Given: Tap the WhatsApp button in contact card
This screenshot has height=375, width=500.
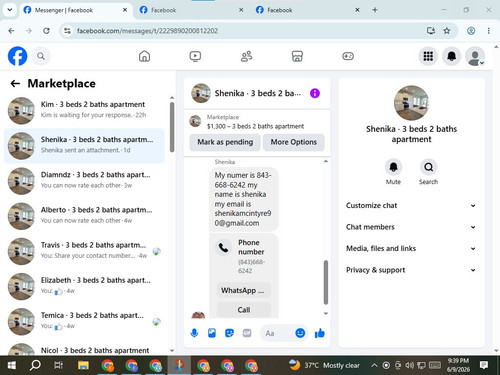Looking at the screenshot, I should click(x=244, y=290).
